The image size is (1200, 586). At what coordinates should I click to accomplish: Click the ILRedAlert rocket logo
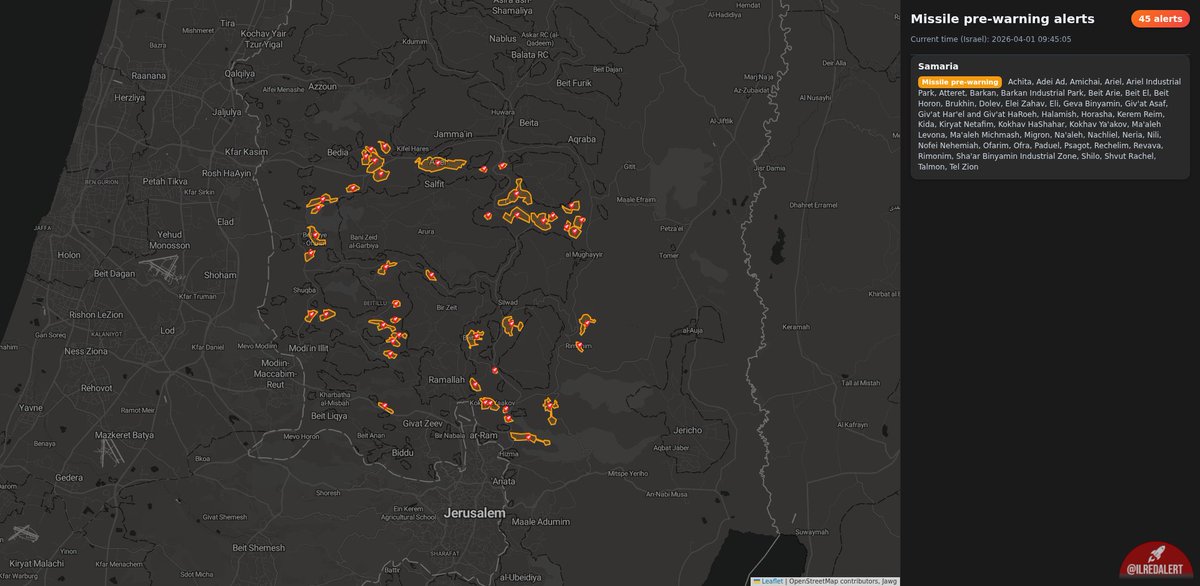coord(1155,558)
